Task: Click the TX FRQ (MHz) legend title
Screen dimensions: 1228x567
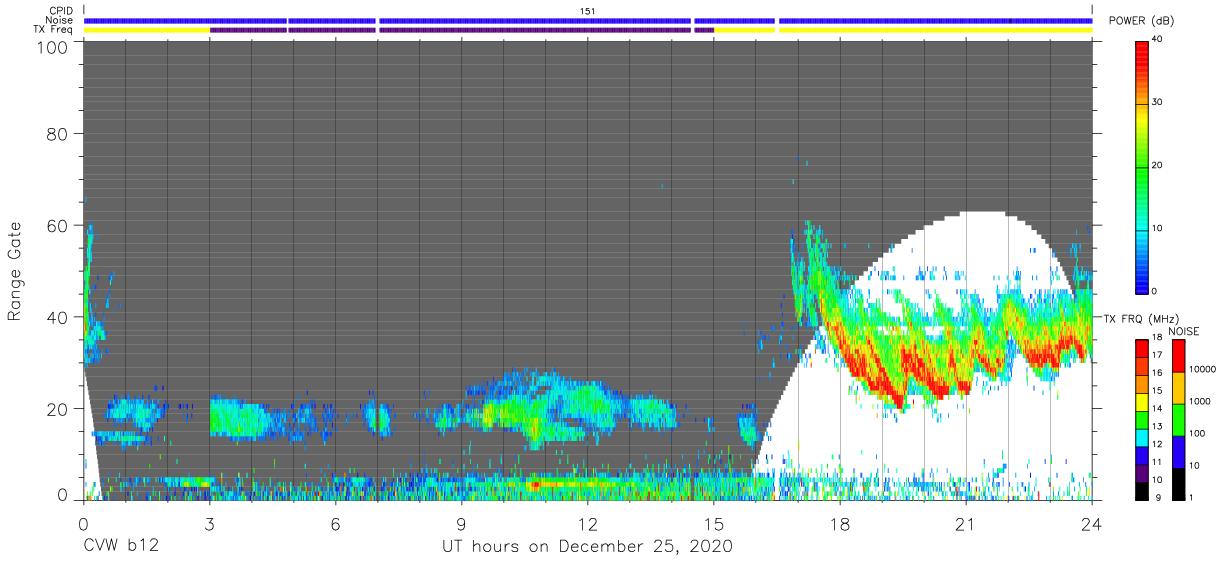Action: tap(1143, 318)
